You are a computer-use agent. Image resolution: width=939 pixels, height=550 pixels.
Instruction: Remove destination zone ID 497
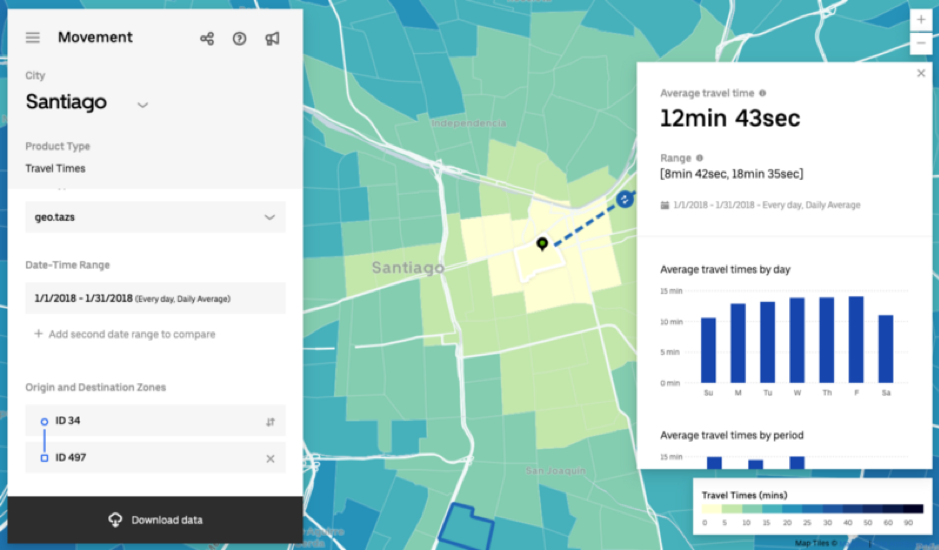click(270, 459)
